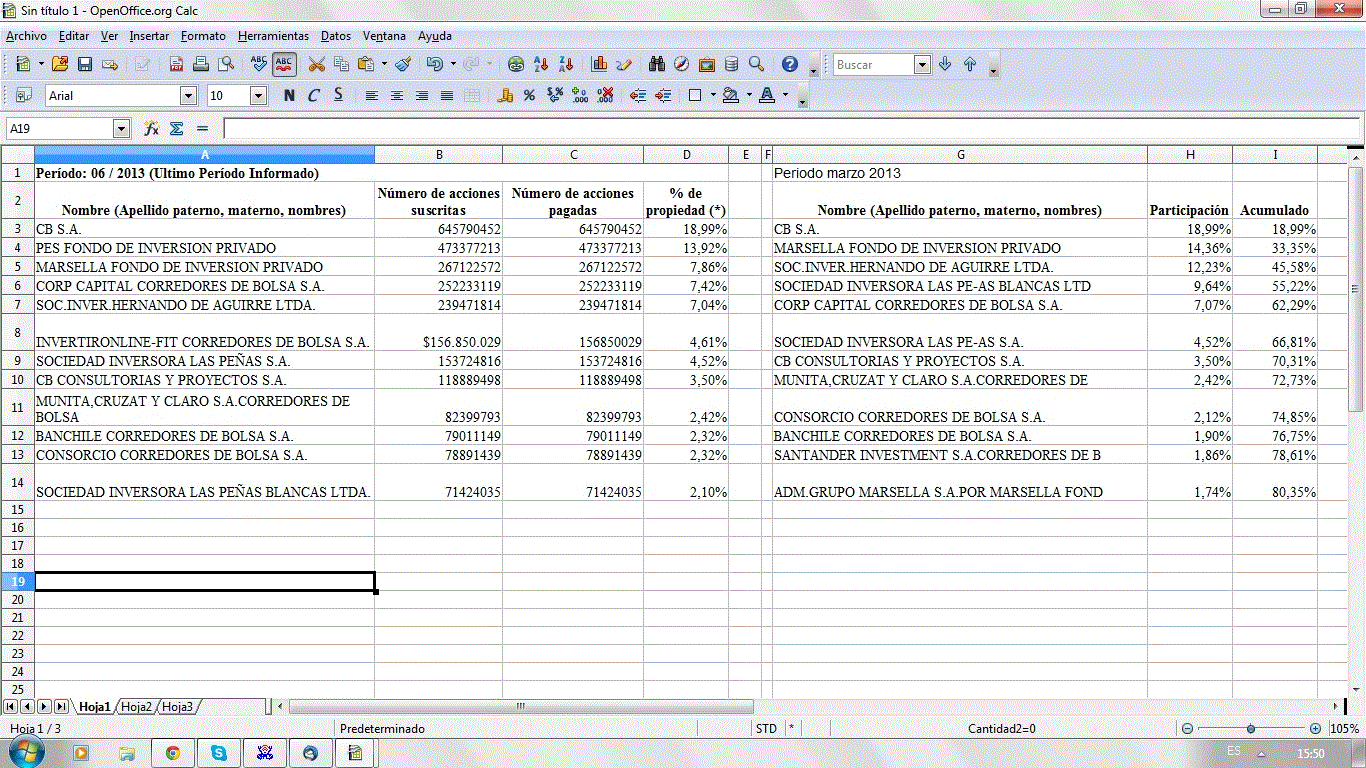
Task: Open Styles and Formatting window
Action: 24,96
